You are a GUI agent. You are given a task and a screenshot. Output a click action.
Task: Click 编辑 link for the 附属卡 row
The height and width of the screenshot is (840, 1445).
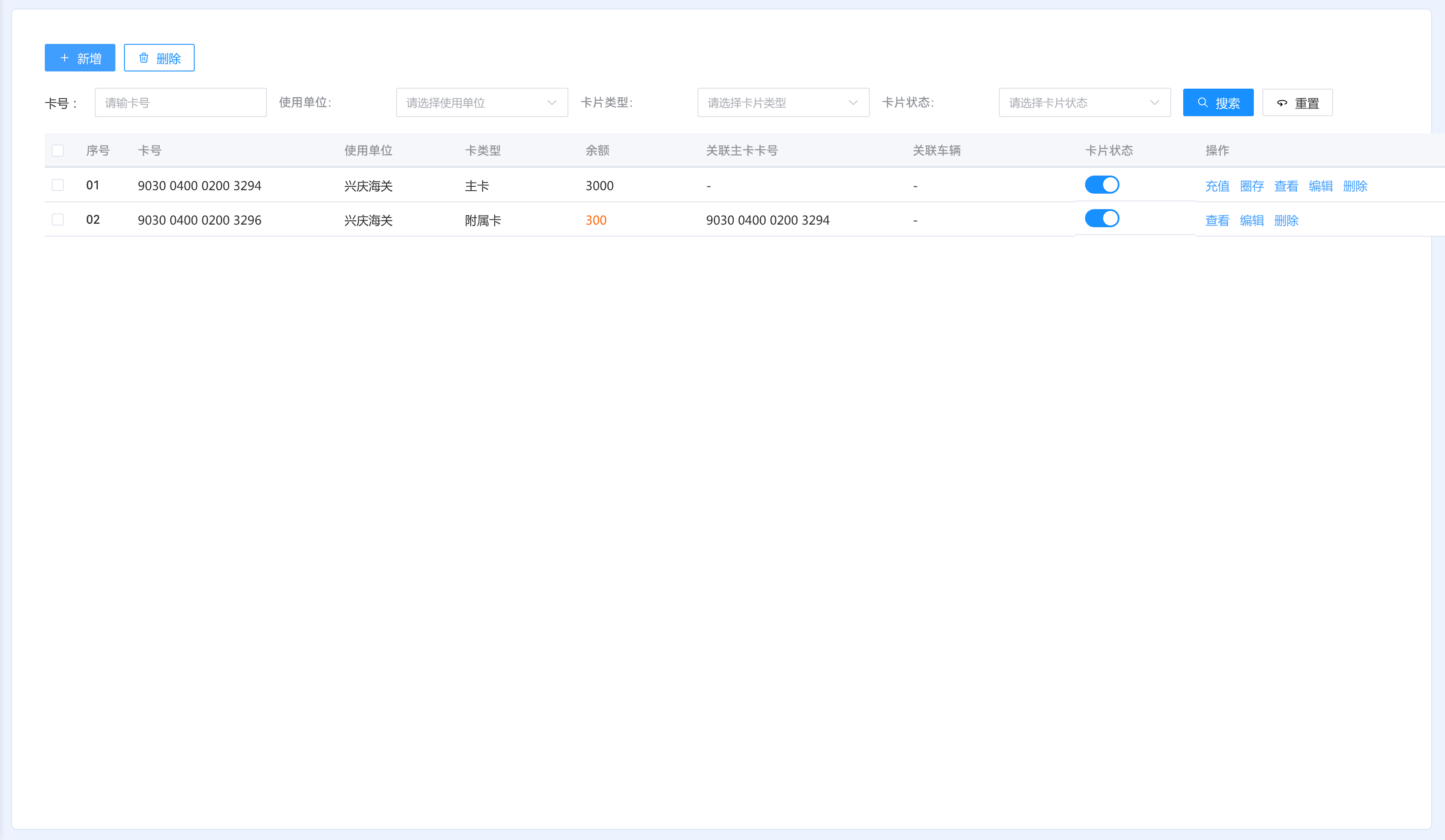point(1251,221)
